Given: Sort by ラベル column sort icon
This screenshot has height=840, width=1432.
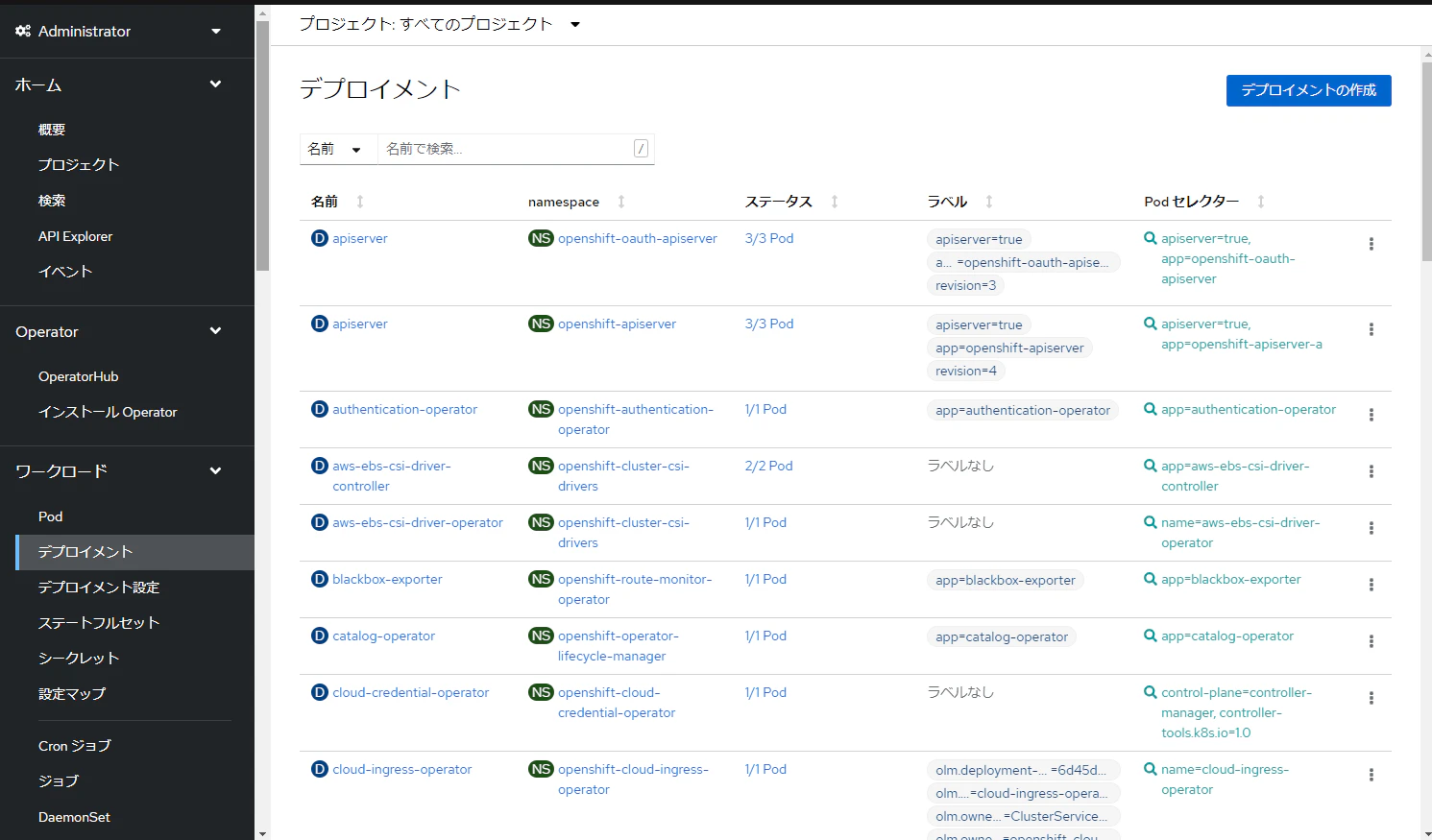Looking at the screenshot, I should (989, 202).
